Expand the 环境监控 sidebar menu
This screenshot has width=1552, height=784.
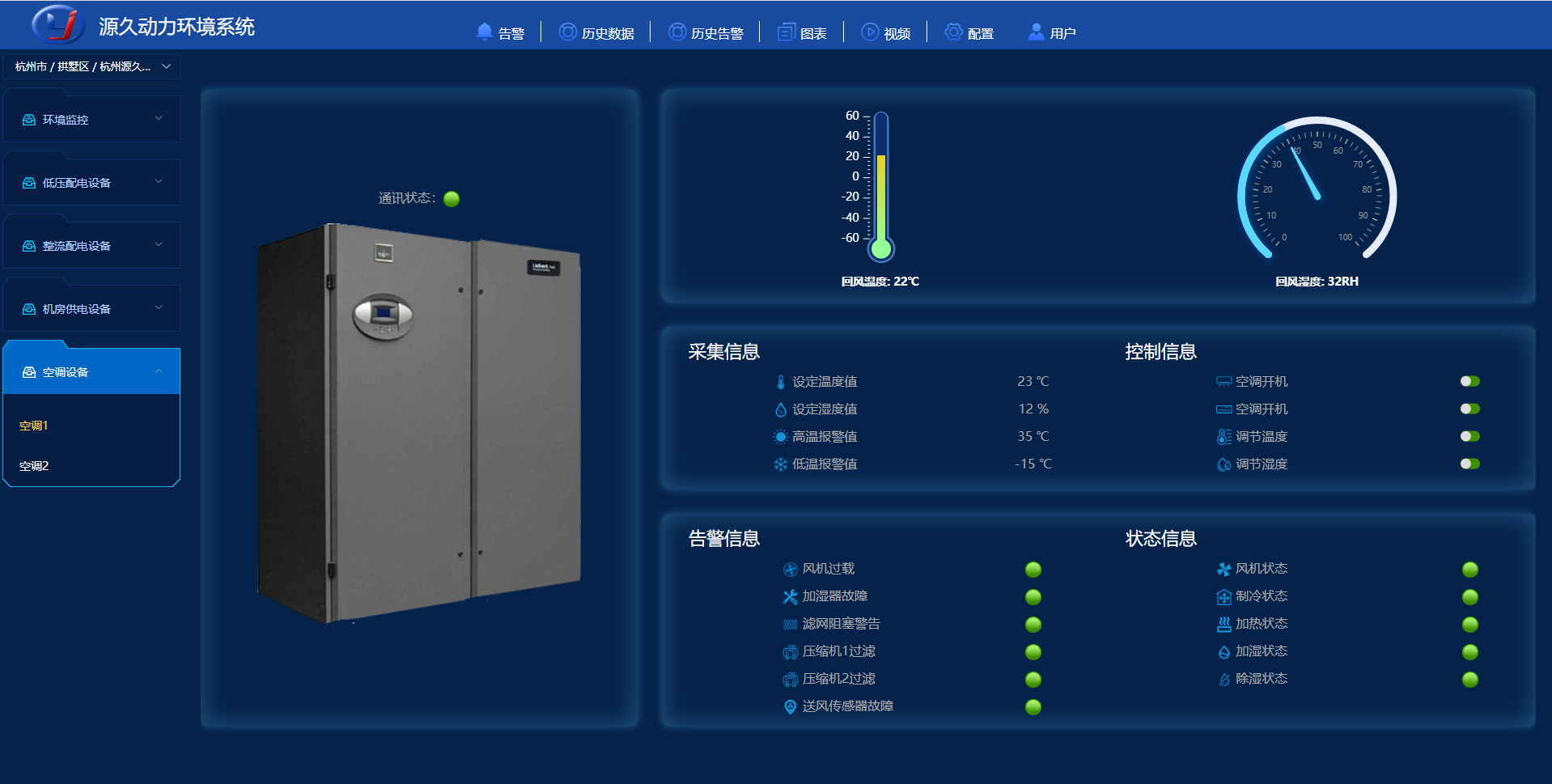click(91, 120)
